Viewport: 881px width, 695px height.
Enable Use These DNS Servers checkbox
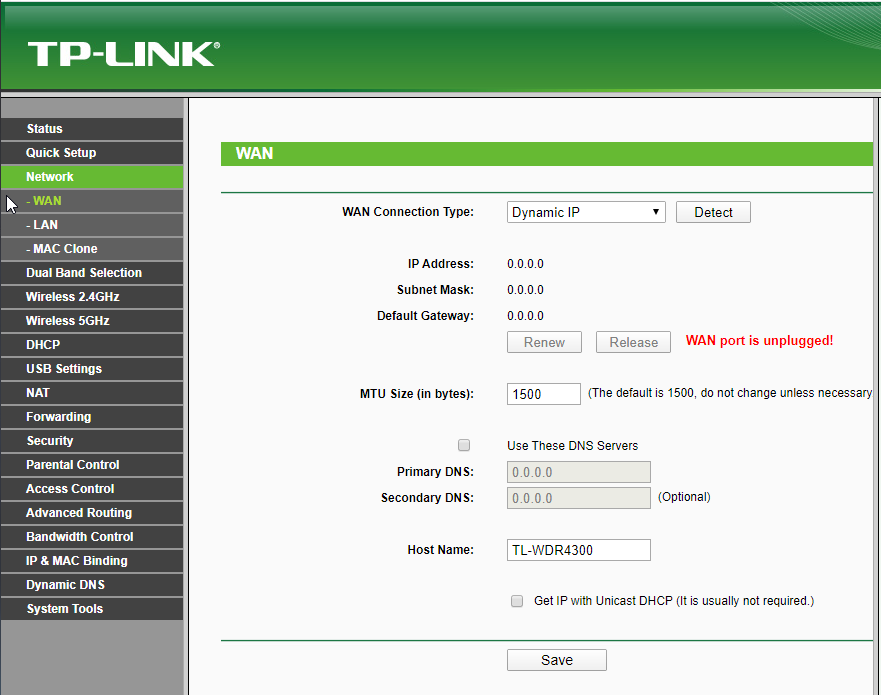point(464,446)
